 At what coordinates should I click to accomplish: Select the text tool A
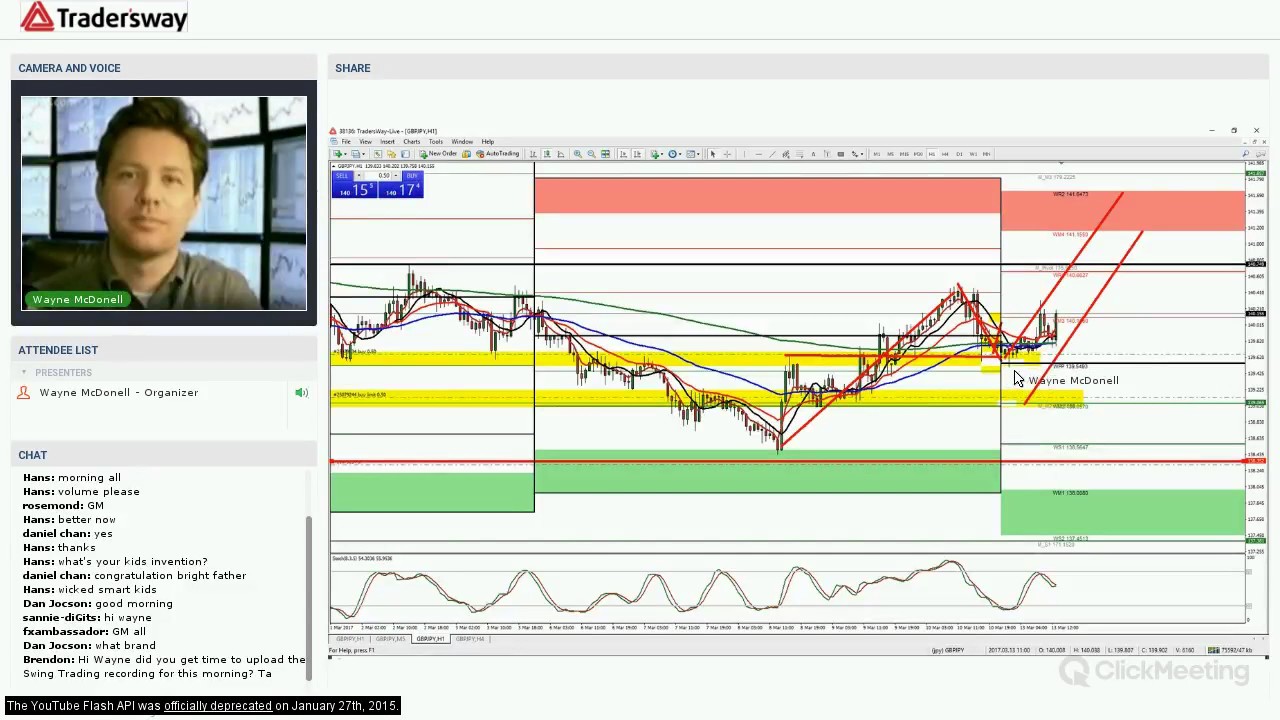click(813, 153)
